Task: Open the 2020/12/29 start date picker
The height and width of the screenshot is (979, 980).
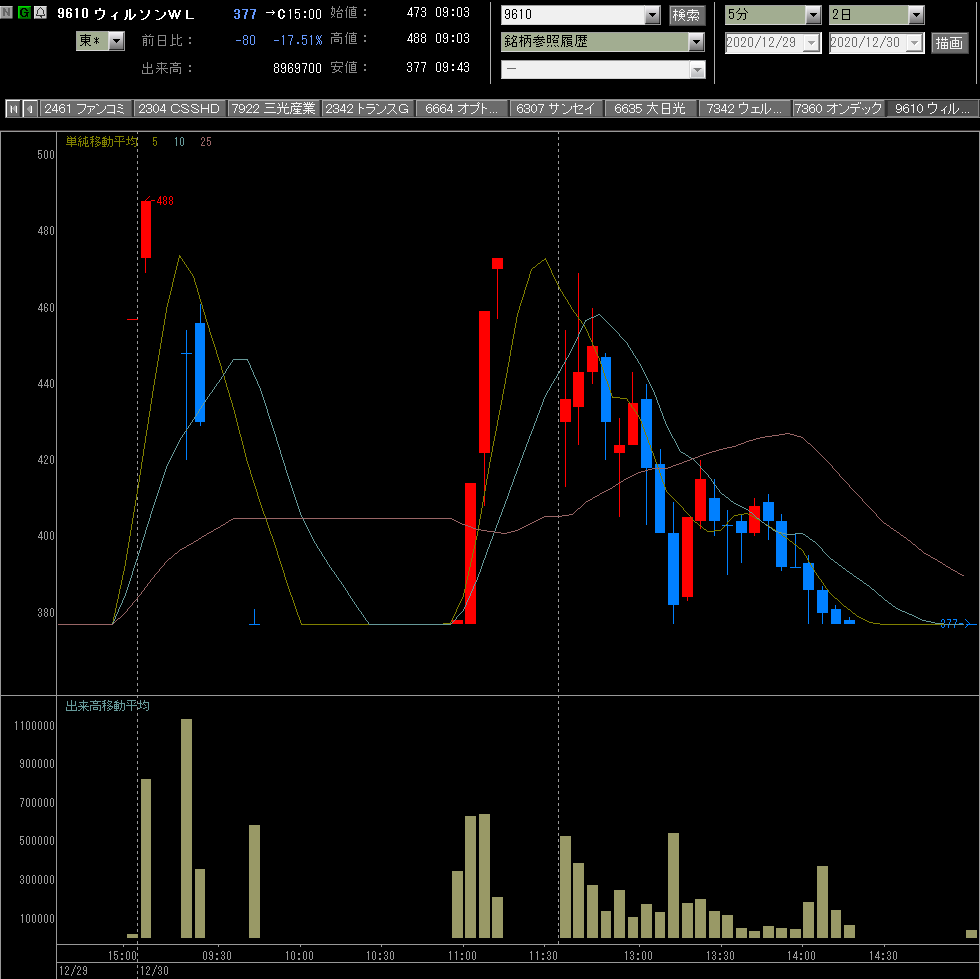Action: (x=811, y=43)
